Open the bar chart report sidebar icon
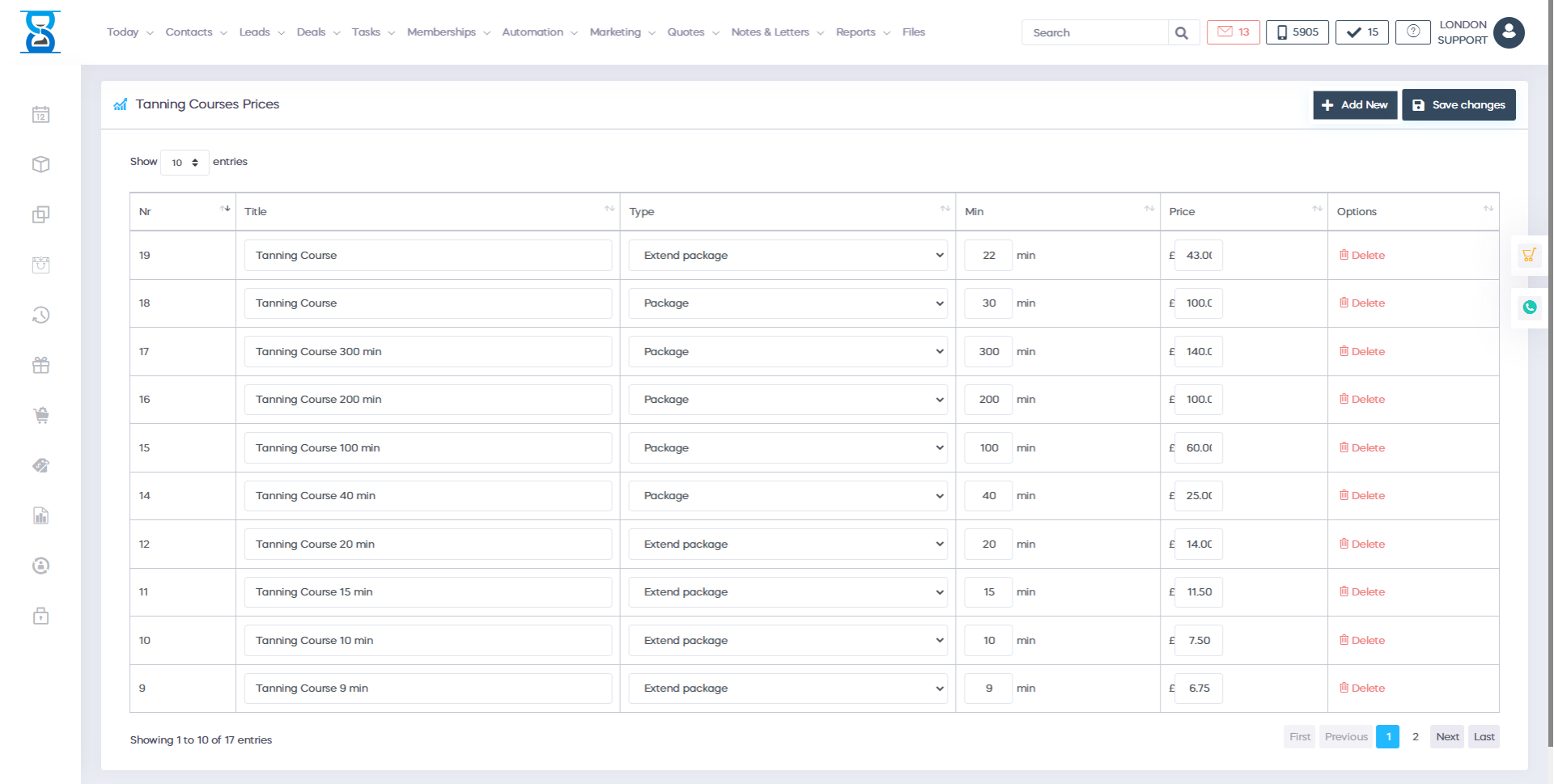1554x784 pixels. click(x=40, y=516)
